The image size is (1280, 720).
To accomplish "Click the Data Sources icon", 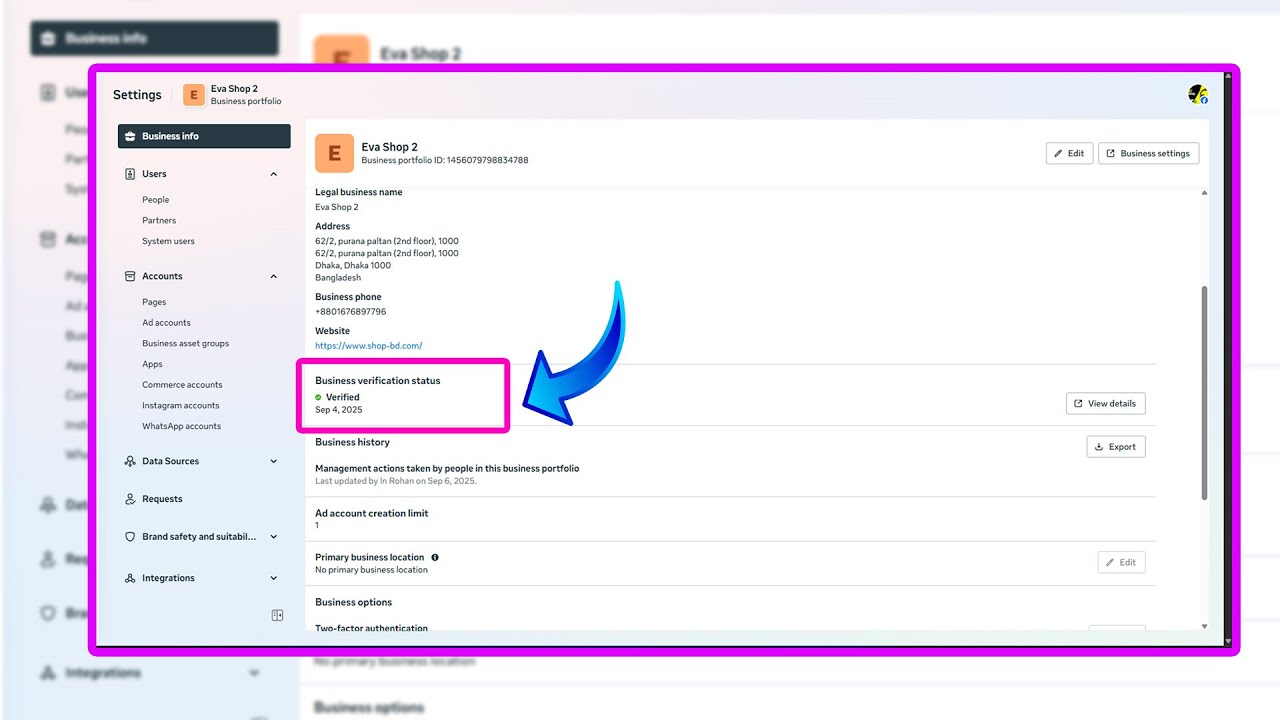I will (130, 461).
